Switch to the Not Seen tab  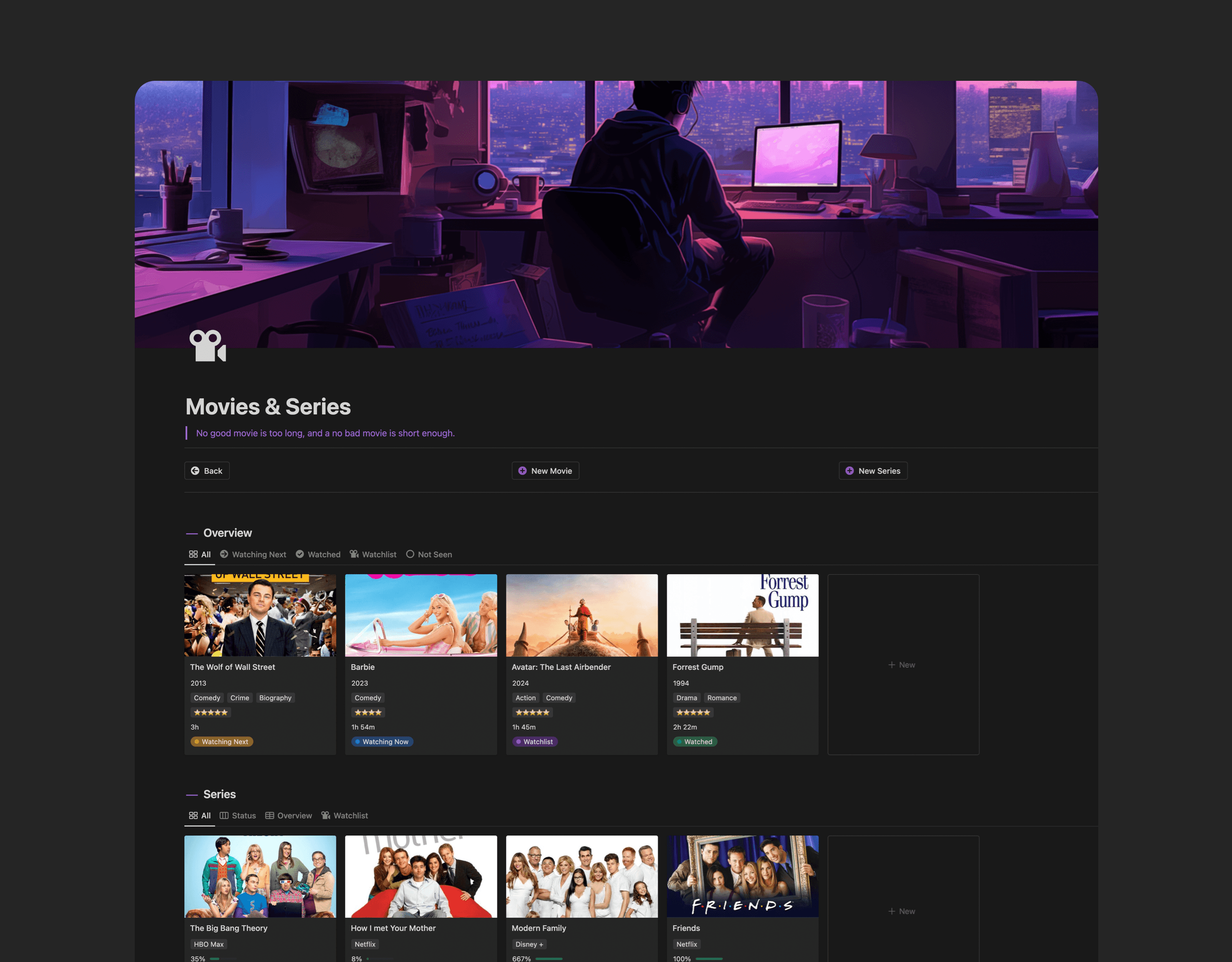tap(429, 554)
